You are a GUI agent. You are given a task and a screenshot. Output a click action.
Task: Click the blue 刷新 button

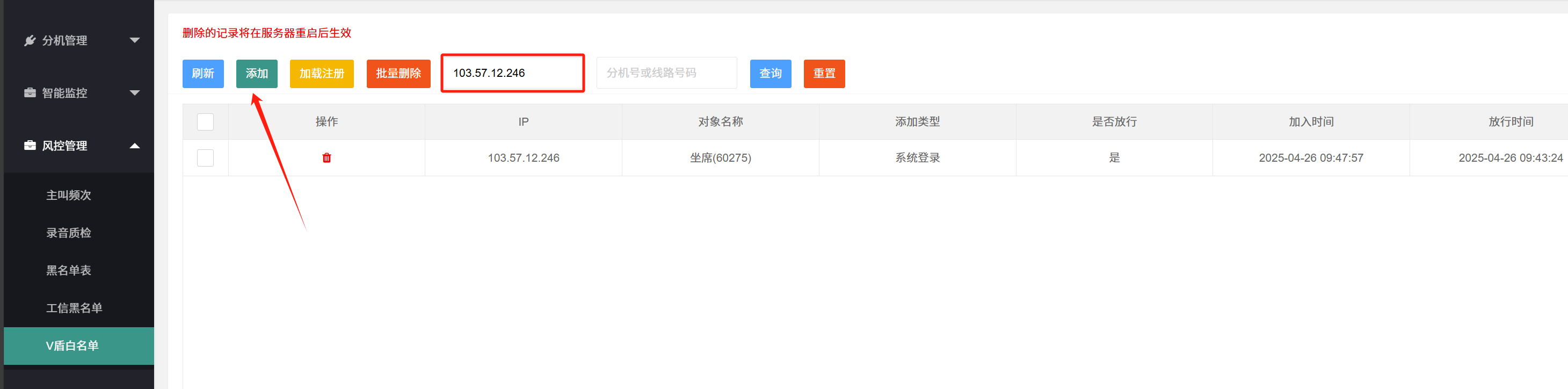tap(202, 74)
